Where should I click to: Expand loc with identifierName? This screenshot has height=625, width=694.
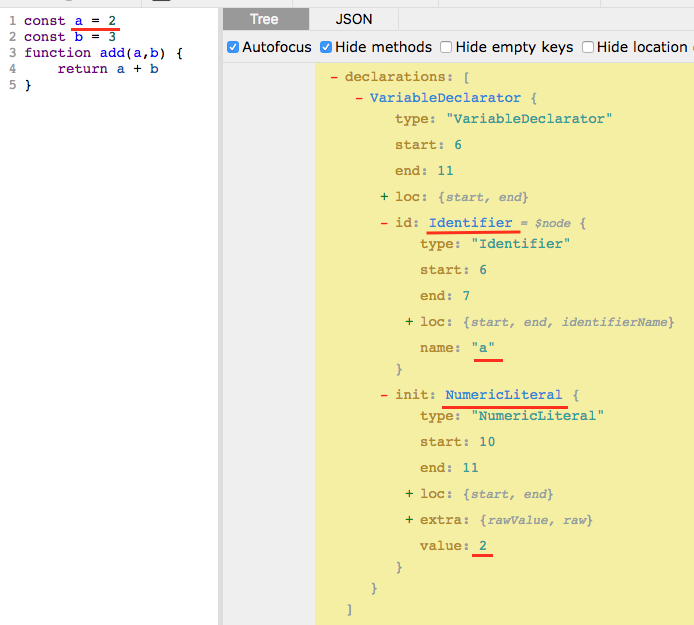pos(409,322)
